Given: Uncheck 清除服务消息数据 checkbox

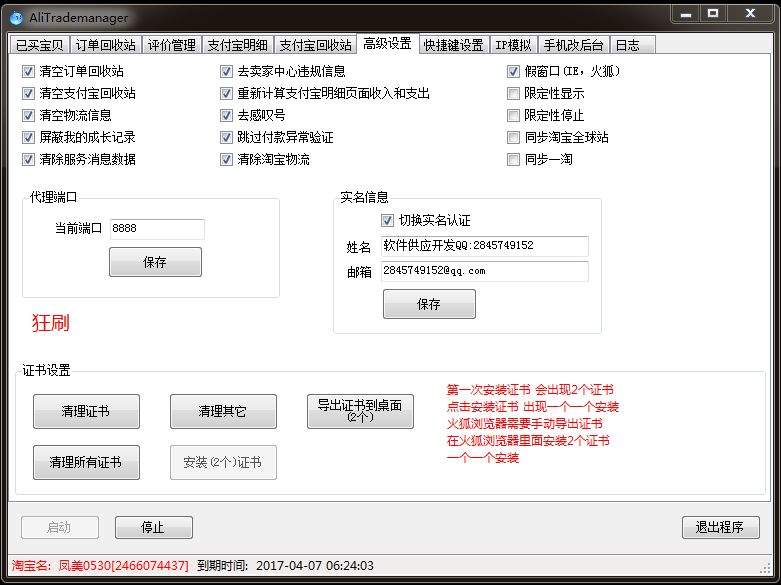Looking at the screenshot, I should point(28,159).
